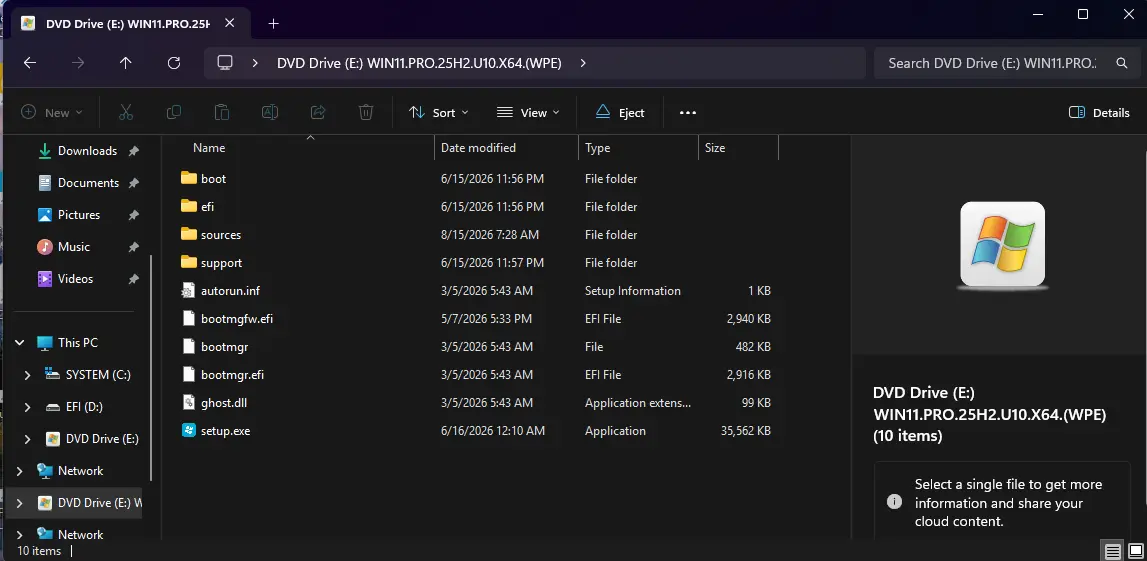The height and width of the screenshot is (561, 1147).
Task: Select the DVD Drive (E:) tab title
Action: 128,23
